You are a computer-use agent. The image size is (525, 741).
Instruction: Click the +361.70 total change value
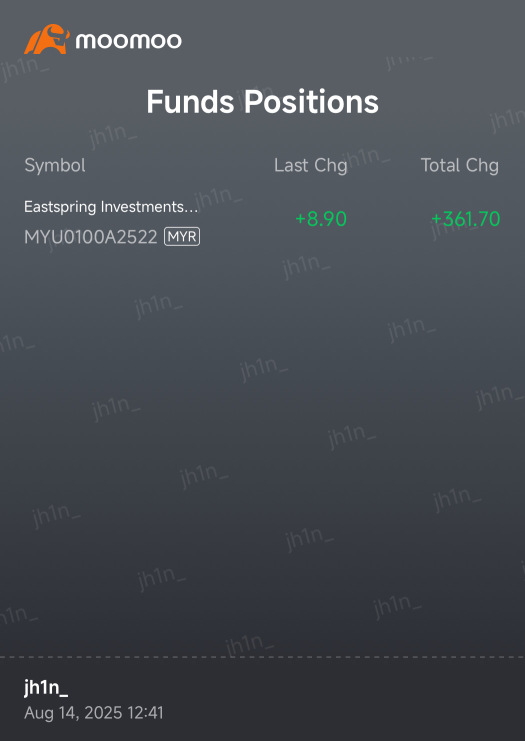(465, 219)
